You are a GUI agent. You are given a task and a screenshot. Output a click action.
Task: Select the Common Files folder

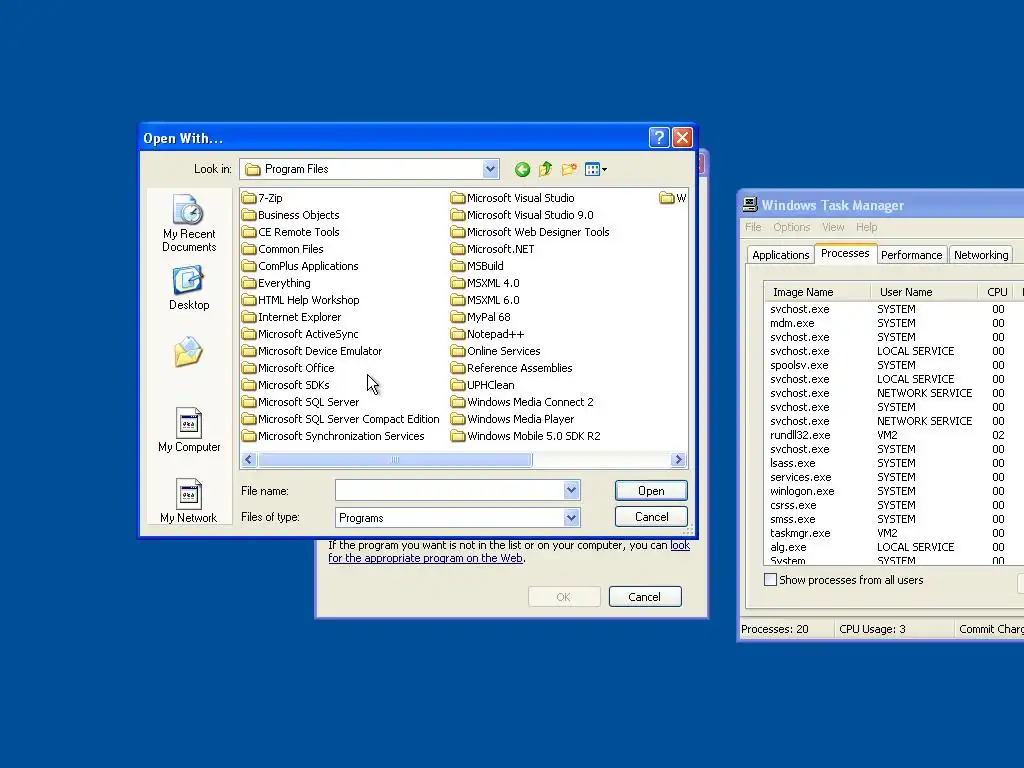coord(283,249)
